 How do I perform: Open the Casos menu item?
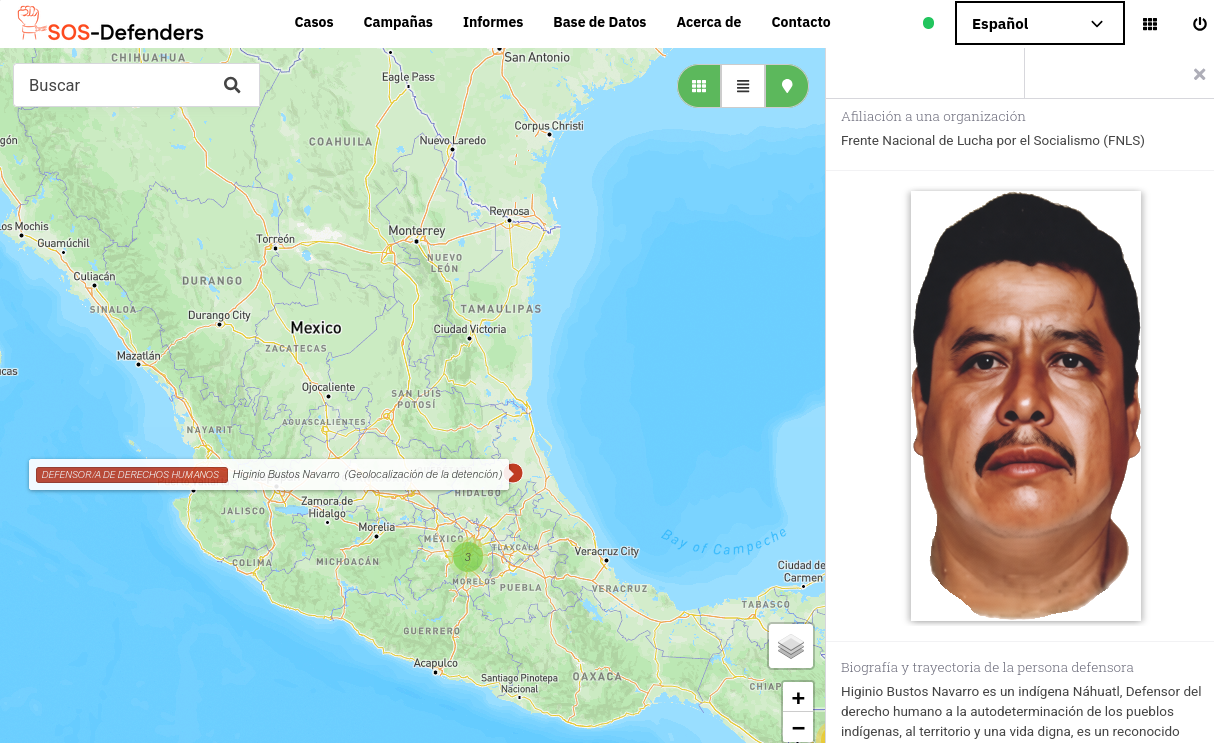(x=314, y=22)
